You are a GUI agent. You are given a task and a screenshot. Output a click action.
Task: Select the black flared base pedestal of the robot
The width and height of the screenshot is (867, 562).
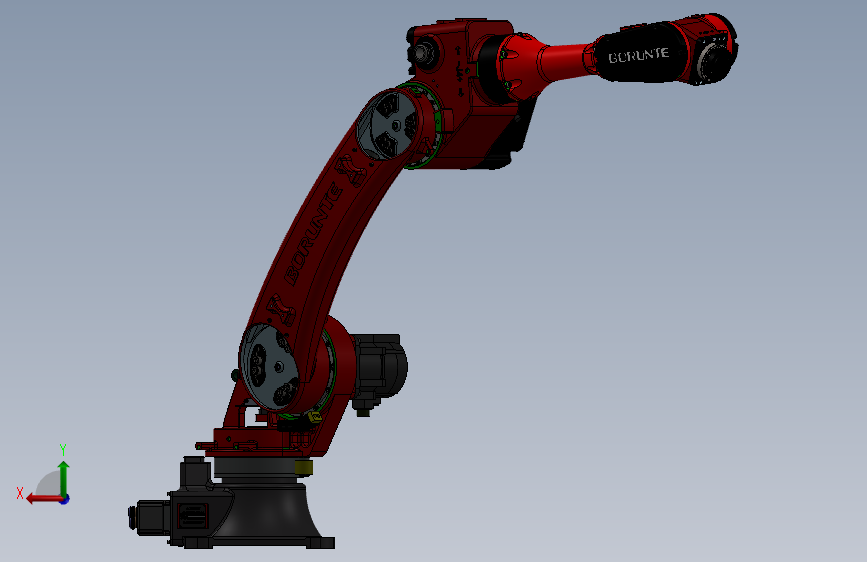pos(271,512)
